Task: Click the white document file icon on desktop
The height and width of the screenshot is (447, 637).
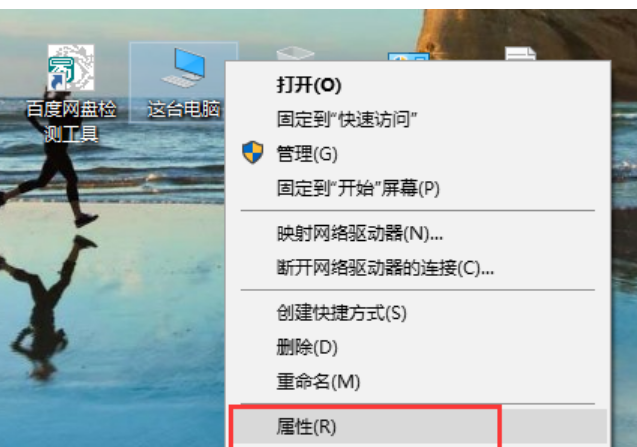Action: [x=520, y=54]
